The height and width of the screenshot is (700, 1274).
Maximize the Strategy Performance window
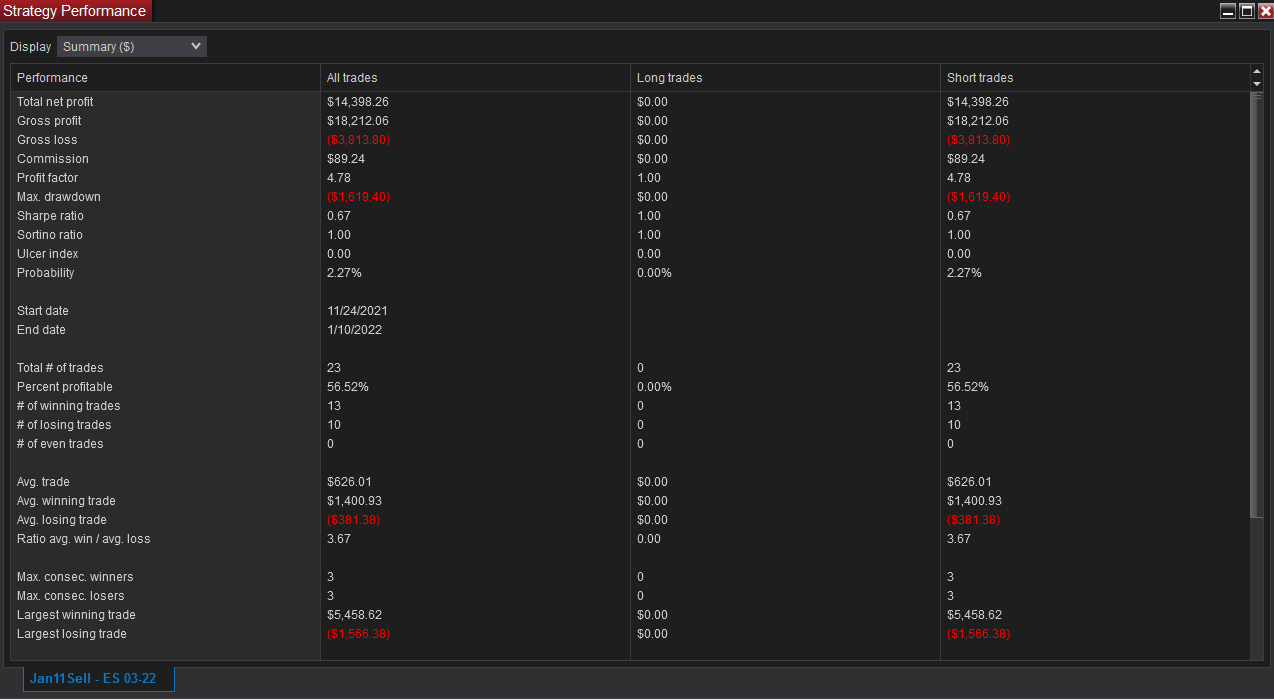(1247, 11)
